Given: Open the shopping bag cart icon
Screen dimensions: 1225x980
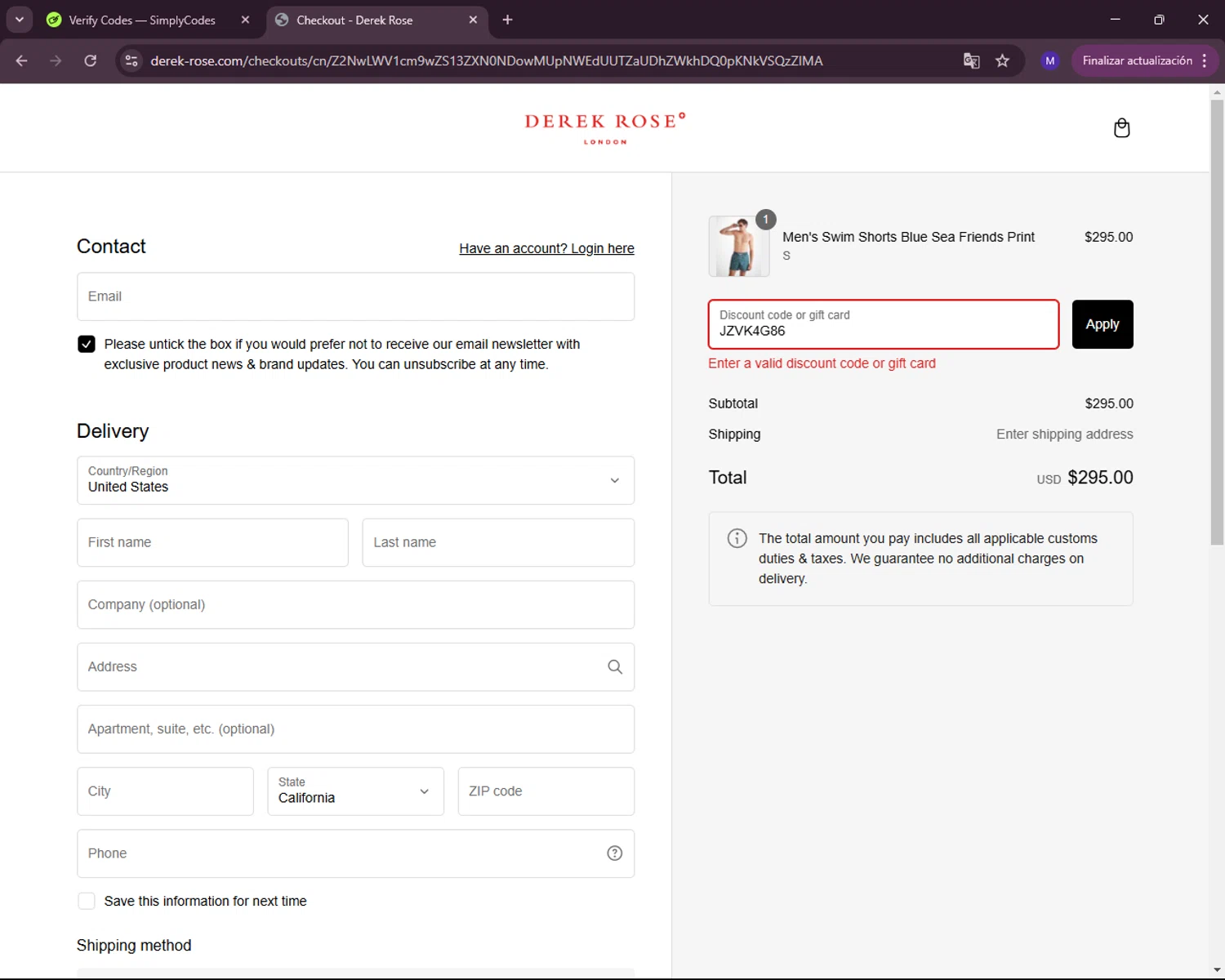Looking at the screenshot, I should coord(1122,128).
